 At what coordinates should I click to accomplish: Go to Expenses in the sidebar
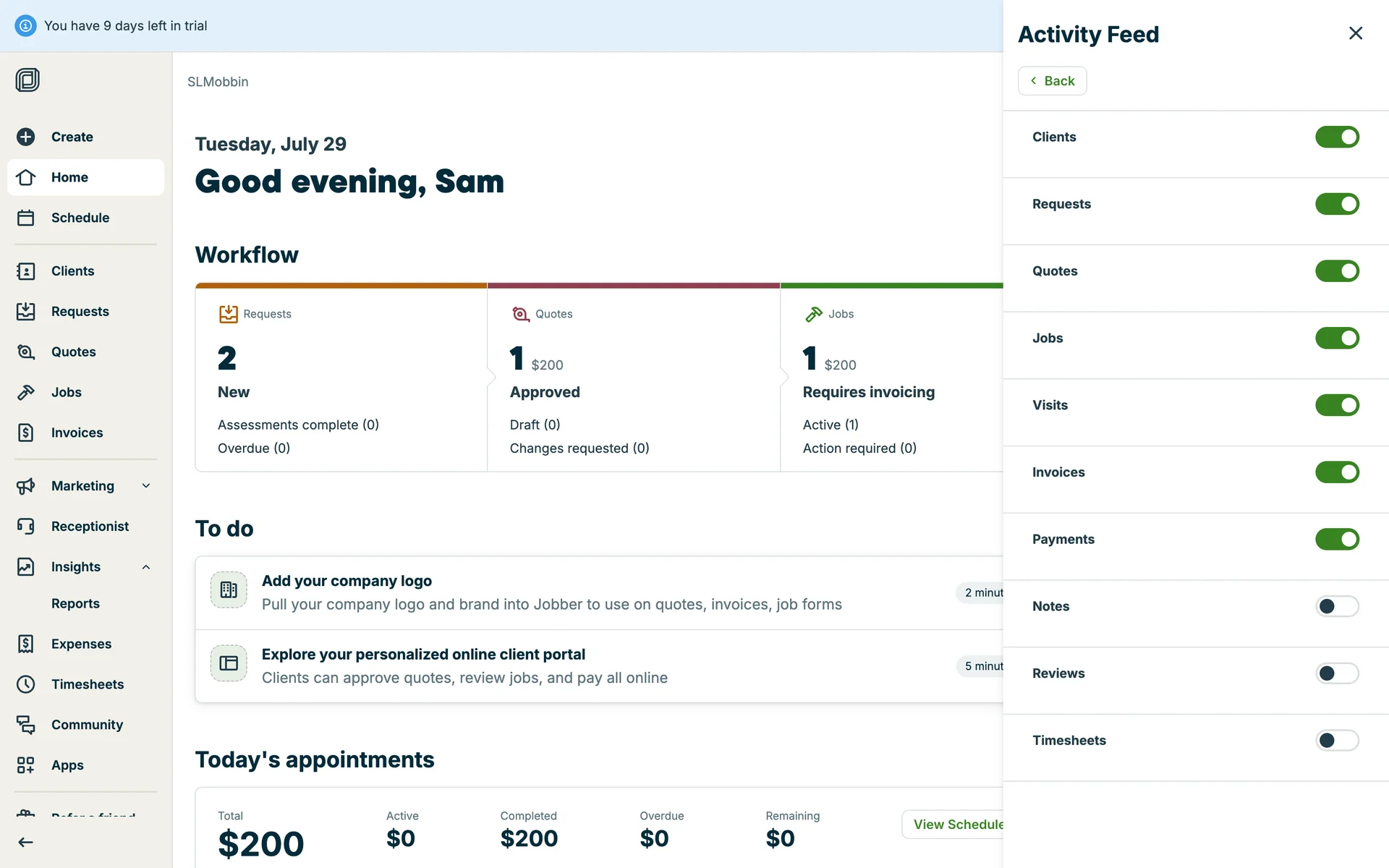(x=81, y=644)
